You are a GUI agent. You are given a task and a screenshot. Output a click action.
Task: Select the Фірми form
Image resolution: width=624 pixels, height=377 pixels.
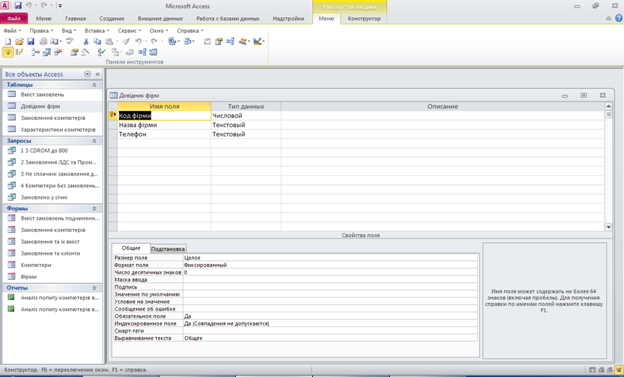(29, 277)
